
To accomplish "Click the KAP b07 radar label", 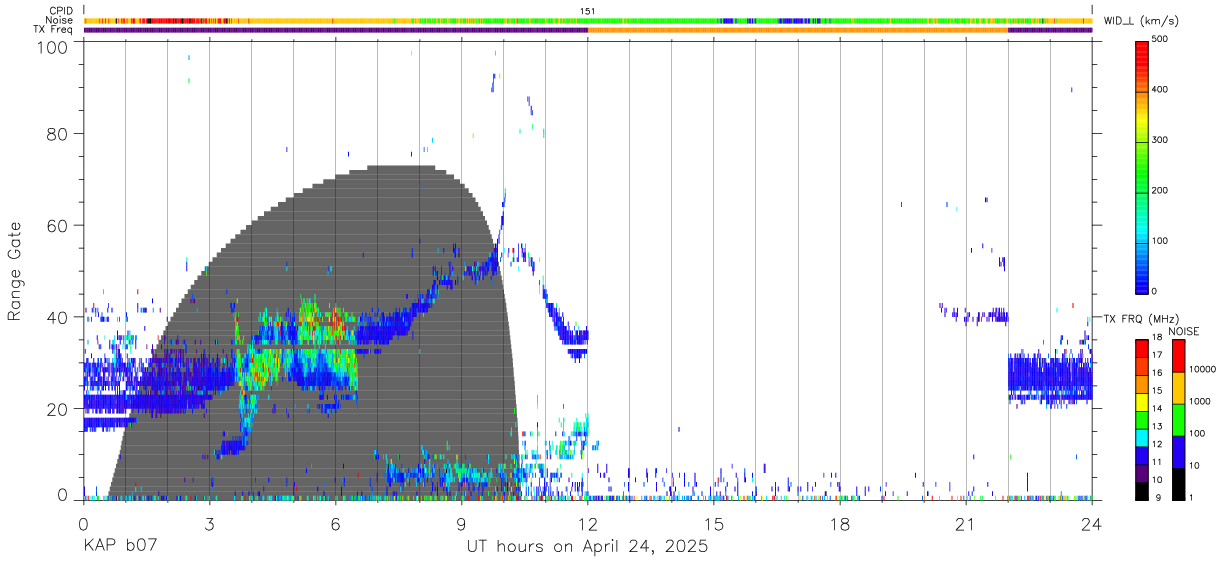I will point(119,546).
